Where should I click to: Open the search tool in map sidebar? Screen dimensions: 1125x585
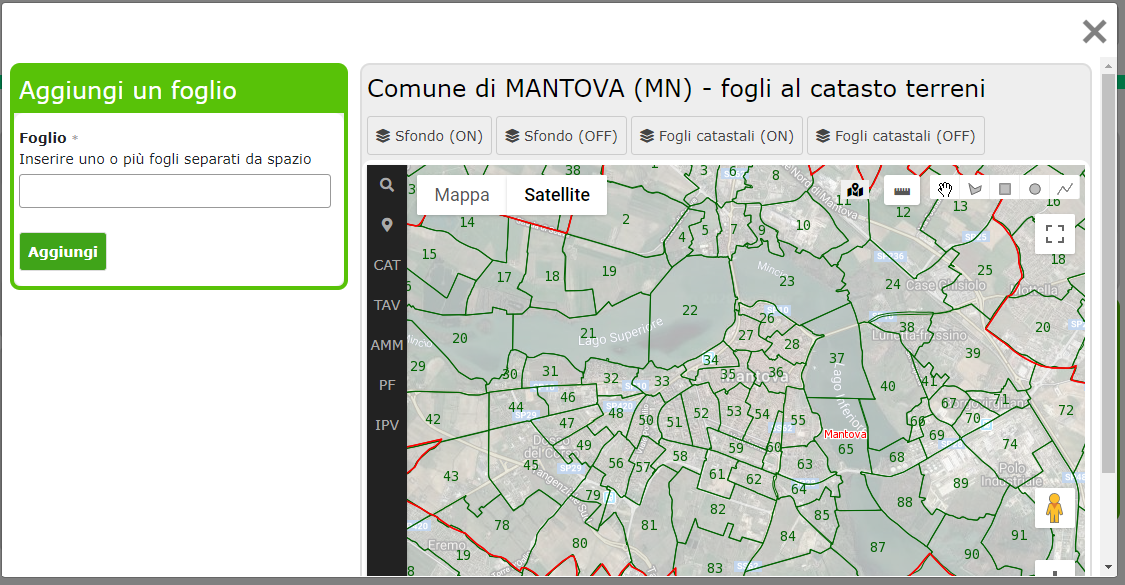point(387,185)
